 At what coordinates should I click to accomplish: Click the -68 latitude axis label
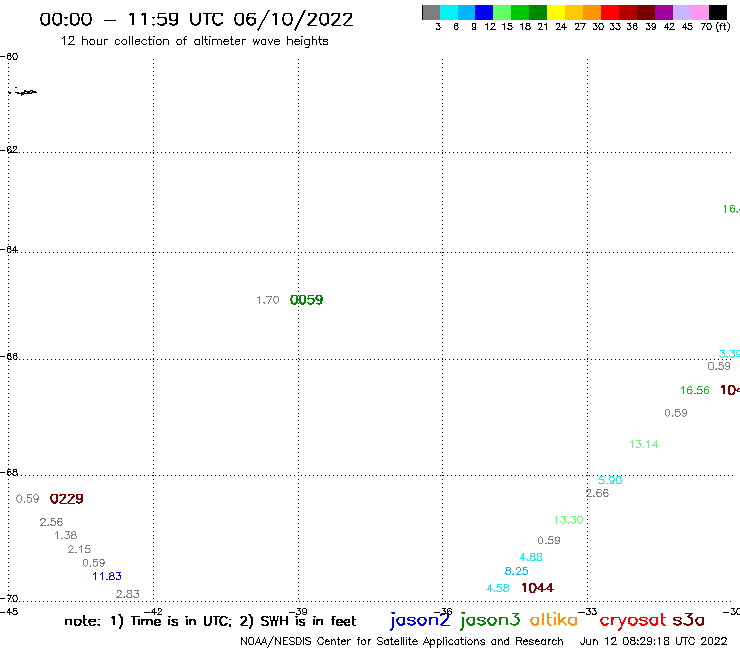pos(9,473)
